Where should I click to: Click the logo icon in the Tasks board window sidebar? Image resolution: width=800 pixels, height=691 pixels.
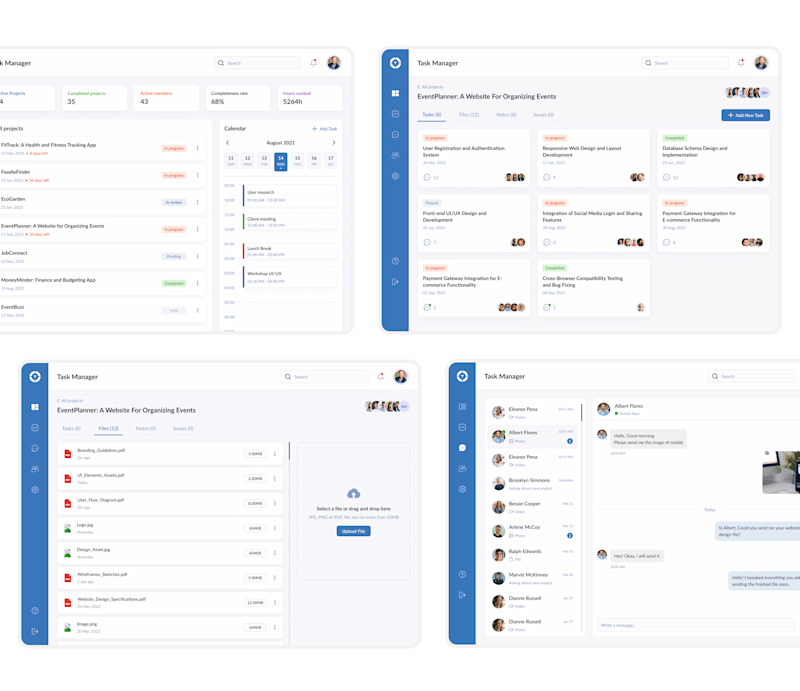[x=395, y=63]
